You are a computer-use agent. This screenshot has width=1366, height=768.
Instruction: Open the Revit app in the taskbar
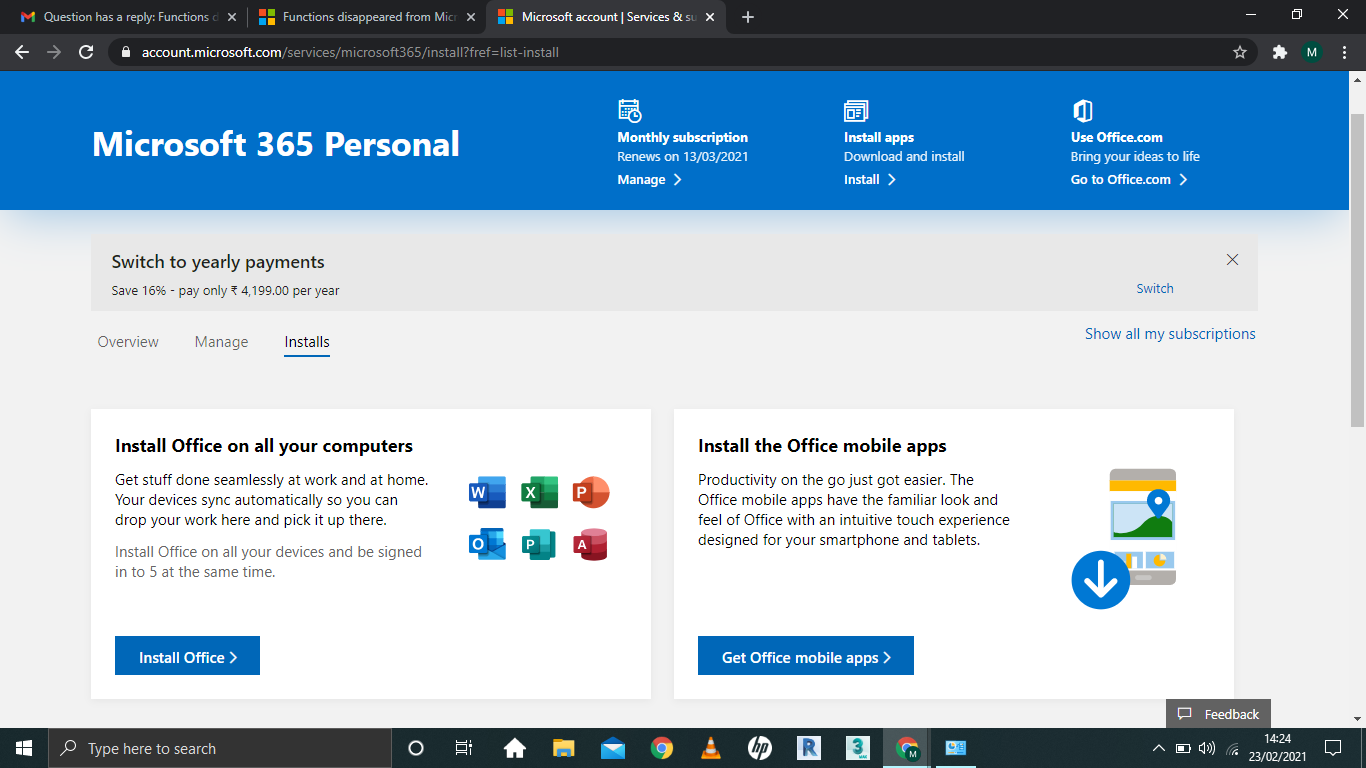point(809,748)
